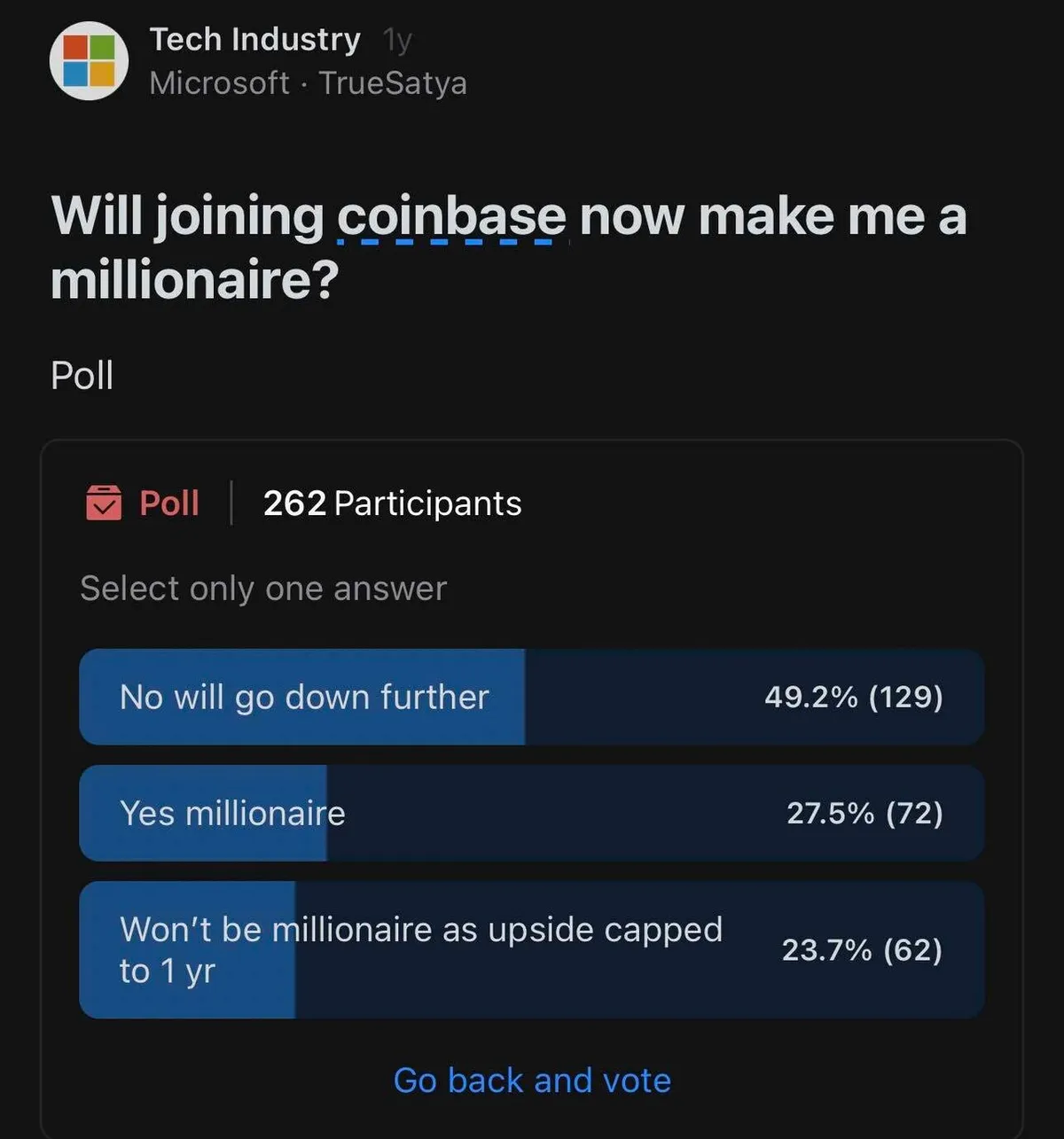View the TrueSatya user profile
This screenshot has width=1064, height=1139.
[x=393, y=83]
